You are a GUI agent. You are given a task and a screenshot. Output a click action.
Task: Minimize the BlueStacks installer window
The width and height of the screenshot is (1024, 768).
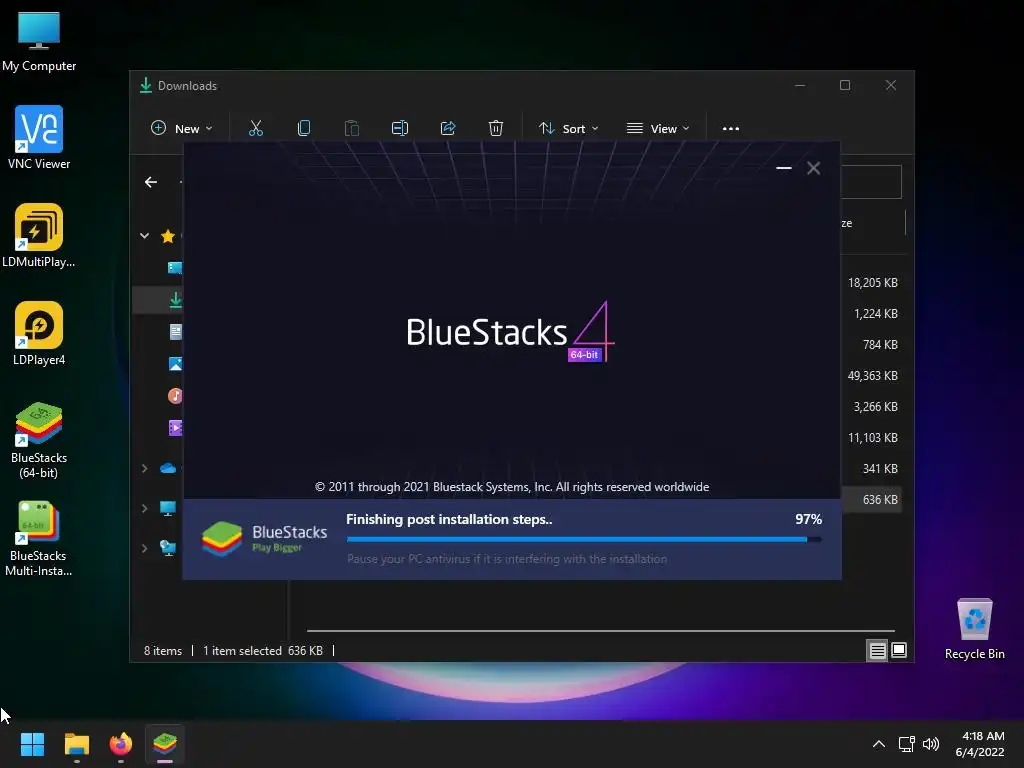click(784, 168)
